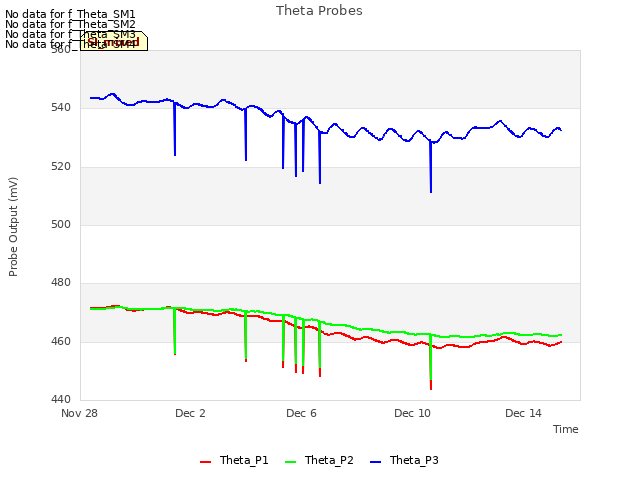Click the 460 y-axis tick label

[x=61, y=341]
